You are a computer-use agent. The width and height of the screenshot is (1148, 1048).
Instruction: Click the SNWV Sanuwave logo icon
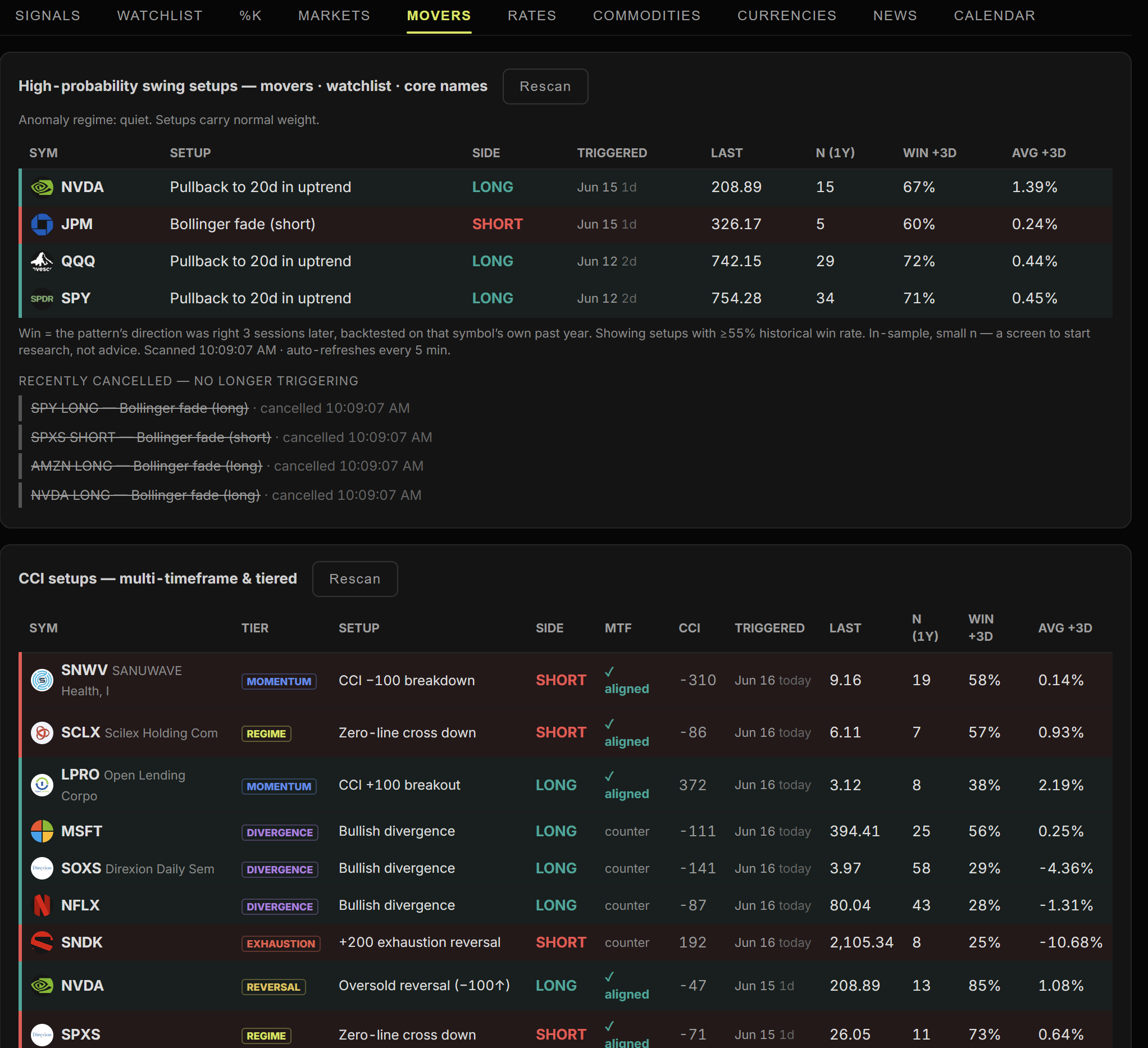click(42, 680)
